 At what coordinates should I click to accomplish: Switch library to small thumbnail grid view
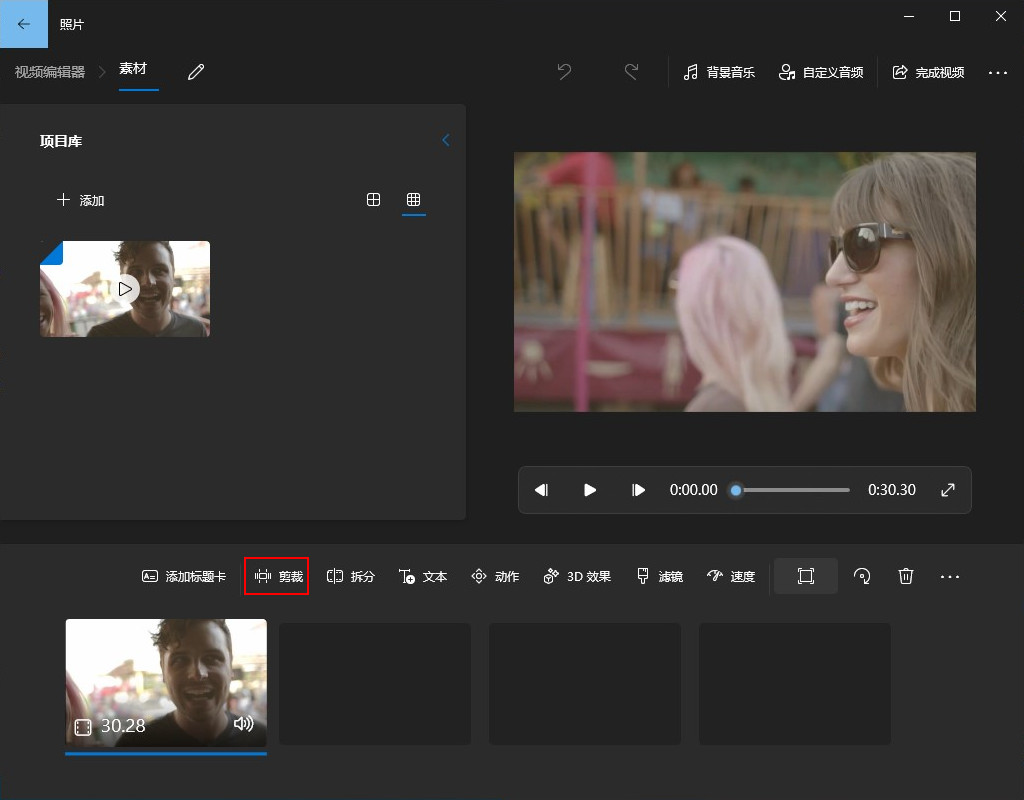[x=413, y=200]
